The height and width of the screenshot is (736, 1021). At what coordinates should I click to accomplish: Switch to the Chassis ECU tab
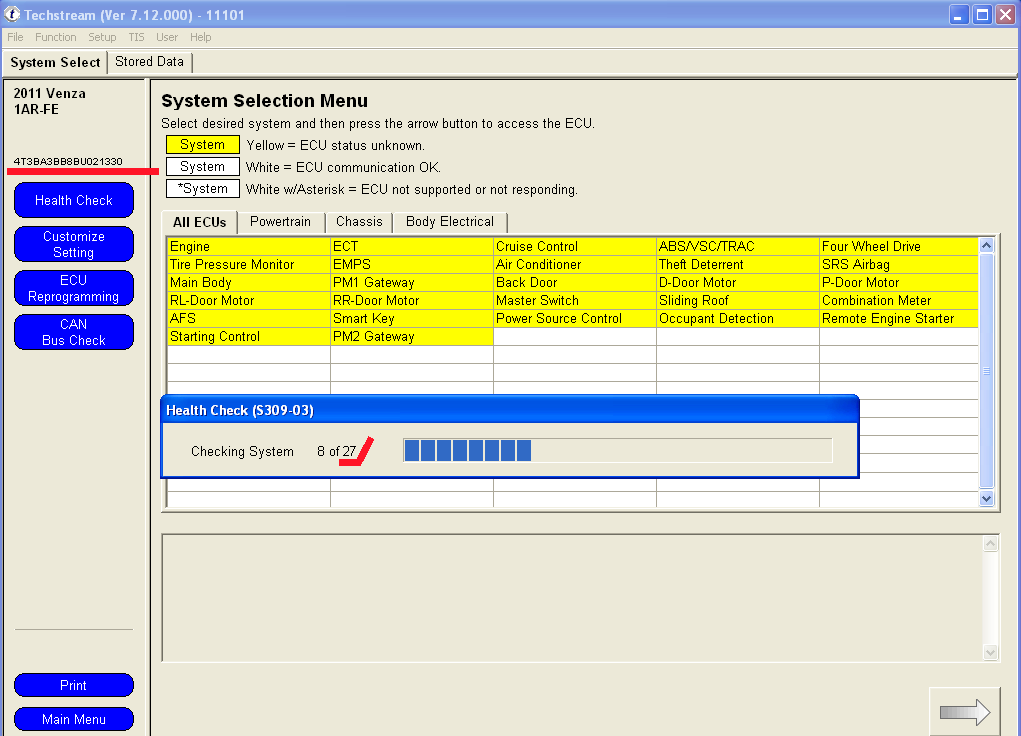(359, 222)
